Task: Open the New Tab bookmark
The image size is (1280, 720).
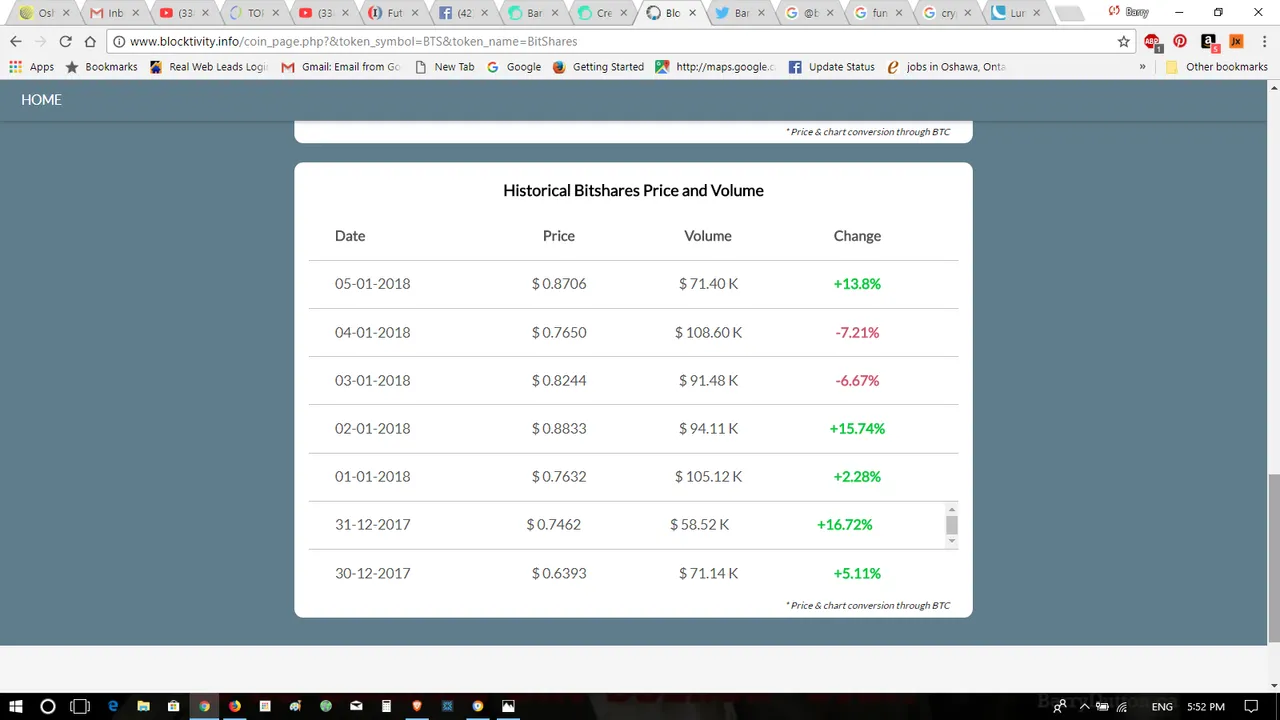Action: [445, 67]
